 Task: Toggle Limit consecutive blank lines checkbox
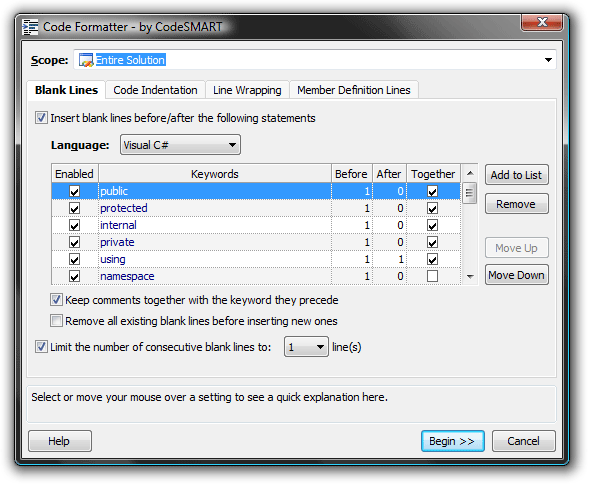click(x=41, y=347)
